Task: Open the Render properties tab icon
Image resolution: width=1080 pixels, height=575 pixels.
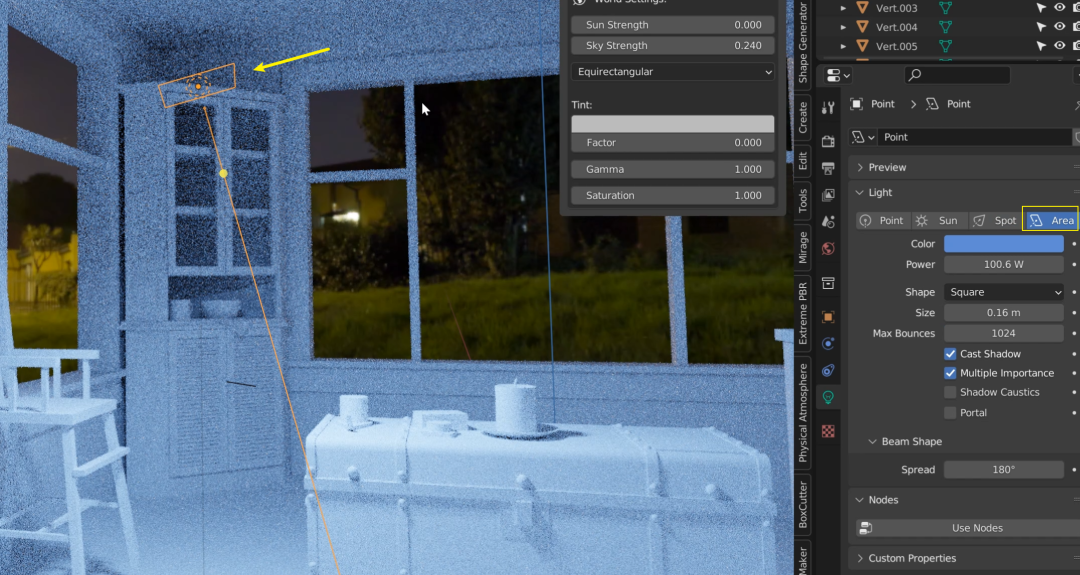Action: (829, 141)
